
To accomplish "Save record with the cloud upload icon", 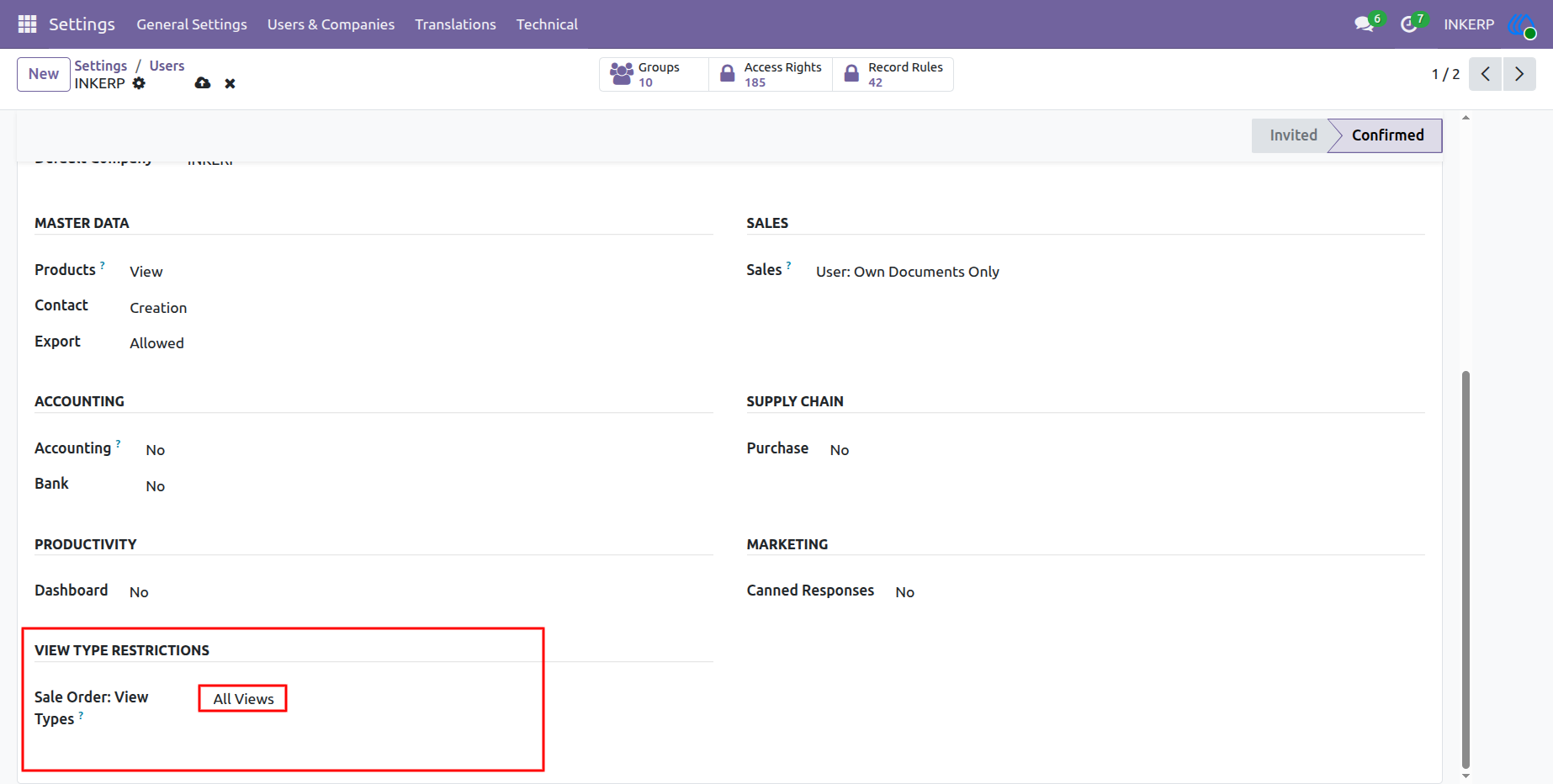I will (x=203, y=83).
